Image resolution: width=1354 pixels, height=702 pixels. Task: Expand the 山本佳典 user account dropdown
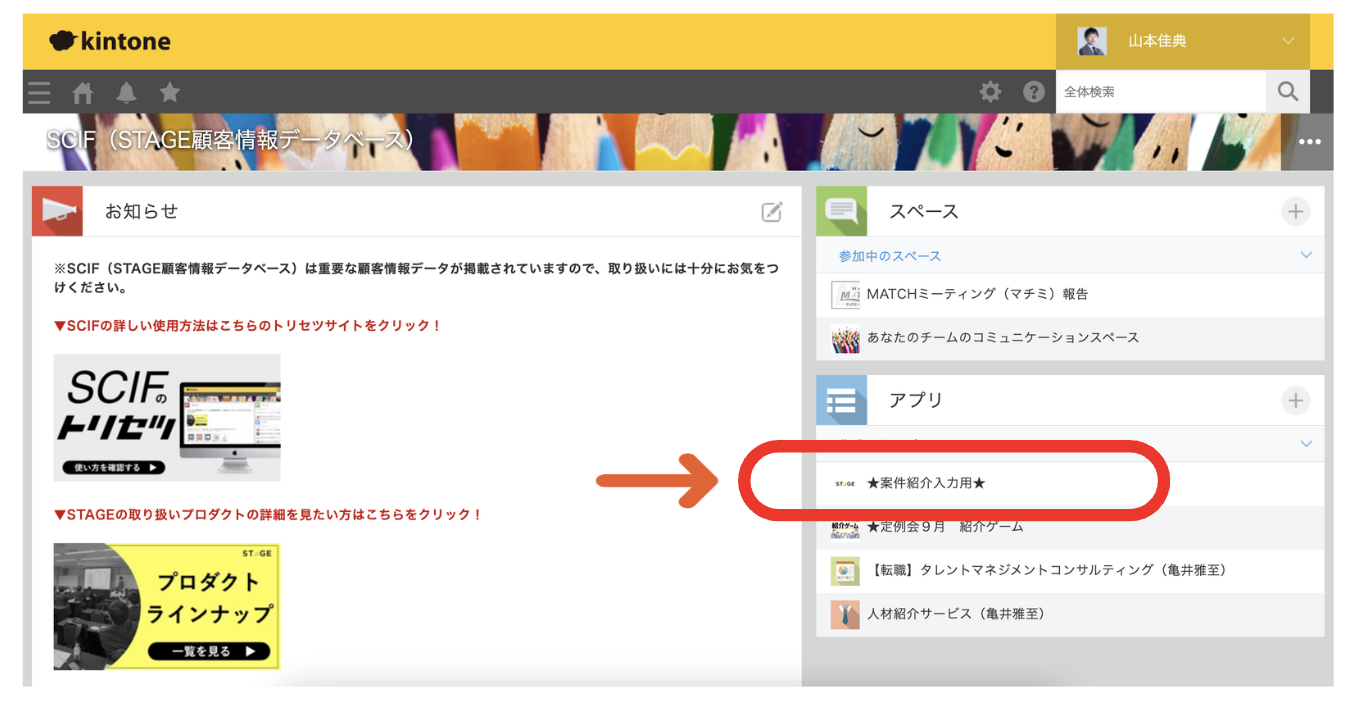coord(1288,42)
